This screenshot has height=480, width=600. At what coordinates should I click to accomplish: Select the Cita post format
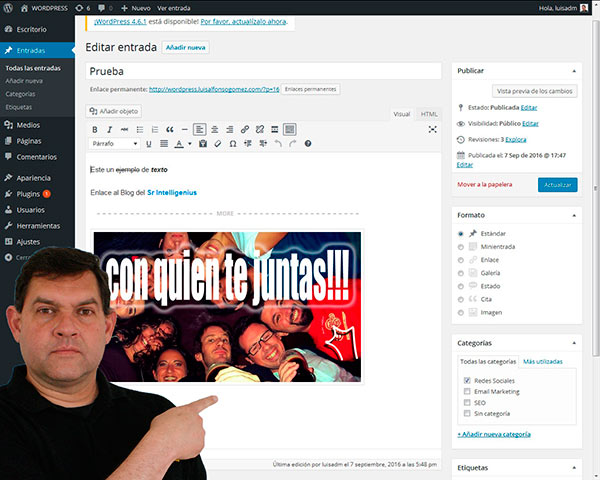(x=461, y=300)
